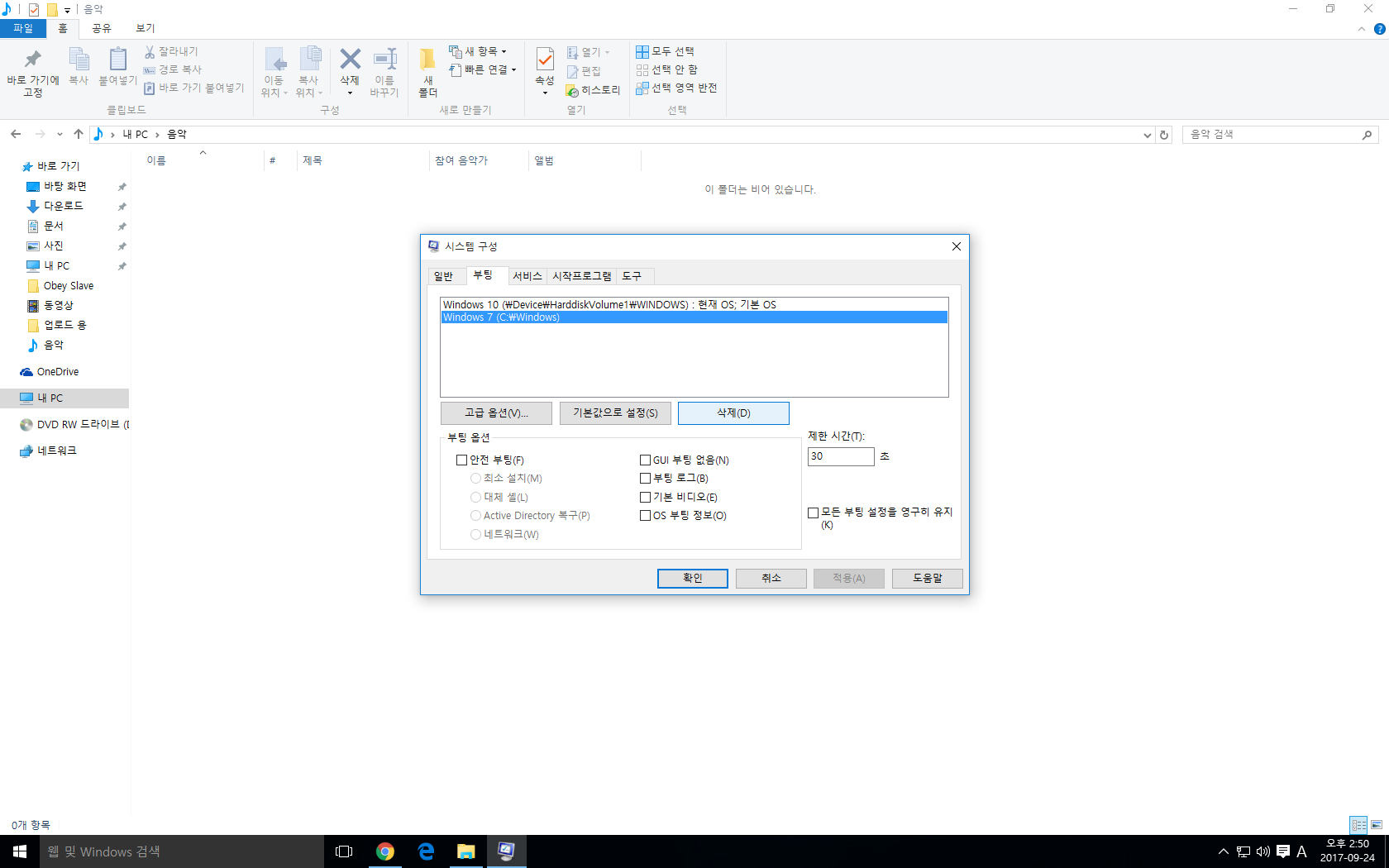The image size is (1389, 868).
Task: Open Task View on the taskbar
Action: [x=344, y=851]
